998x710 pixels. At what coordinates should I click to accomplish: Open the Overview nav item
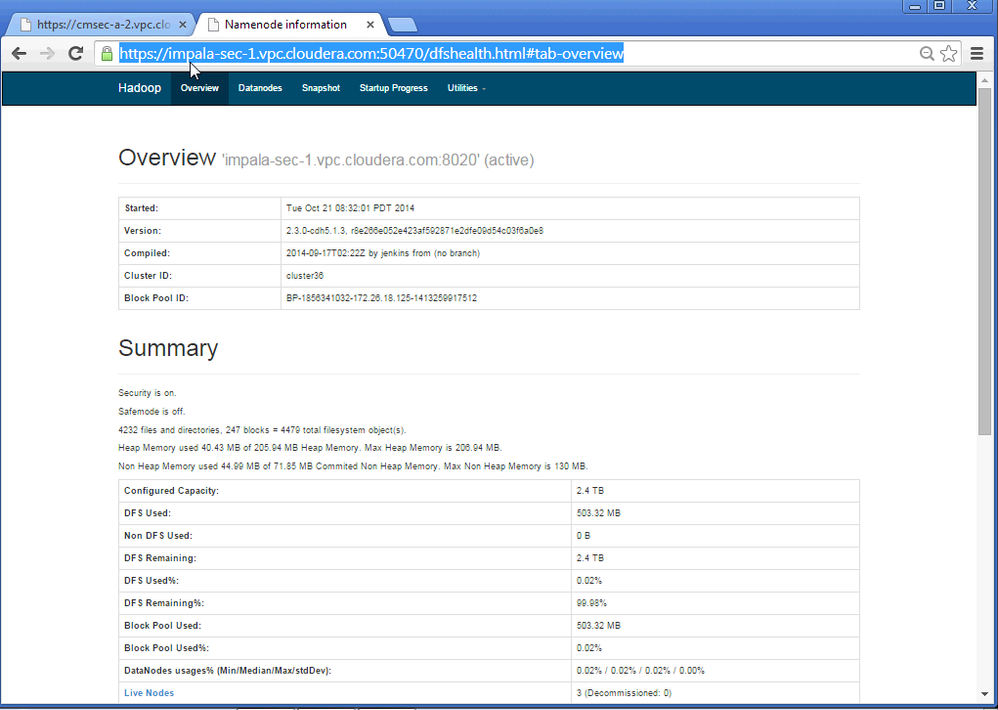(x=199, y=88)
